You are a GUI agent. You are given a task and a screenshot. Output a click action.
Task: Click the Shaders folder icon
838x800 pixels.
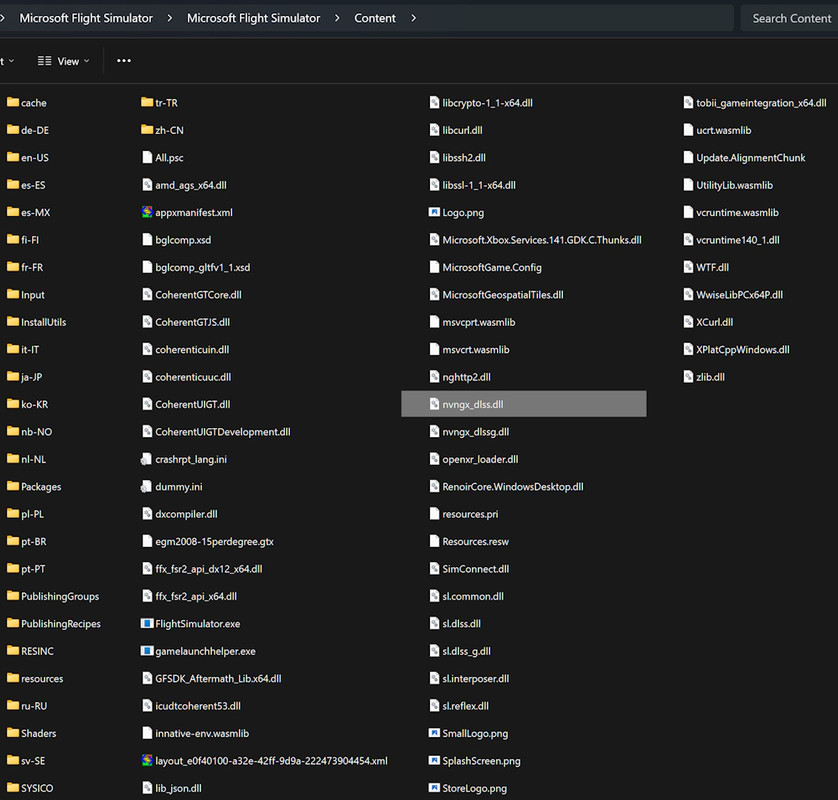pos(13,733)
